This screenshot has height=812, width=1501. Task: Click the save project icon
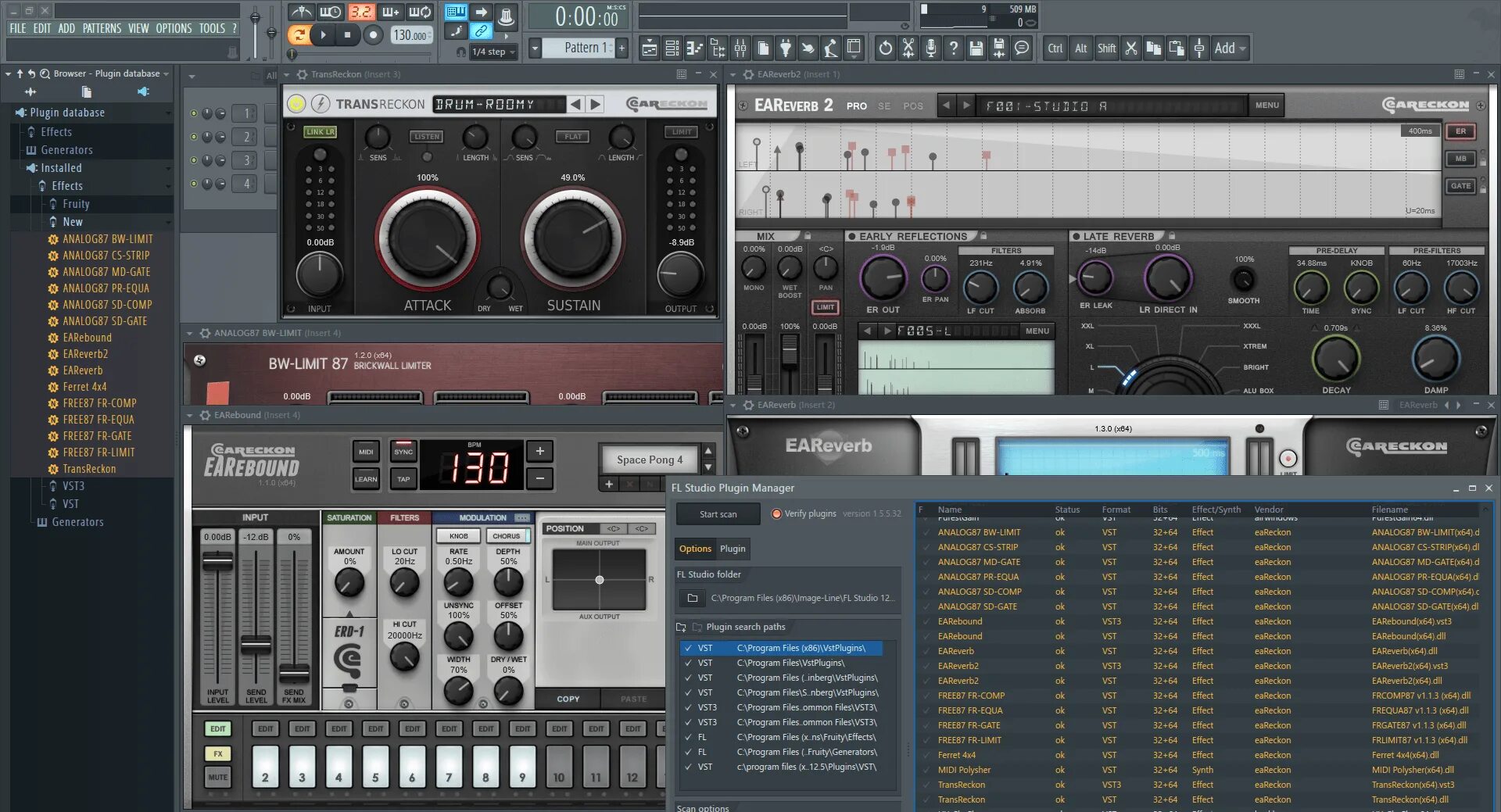point(976,48)
